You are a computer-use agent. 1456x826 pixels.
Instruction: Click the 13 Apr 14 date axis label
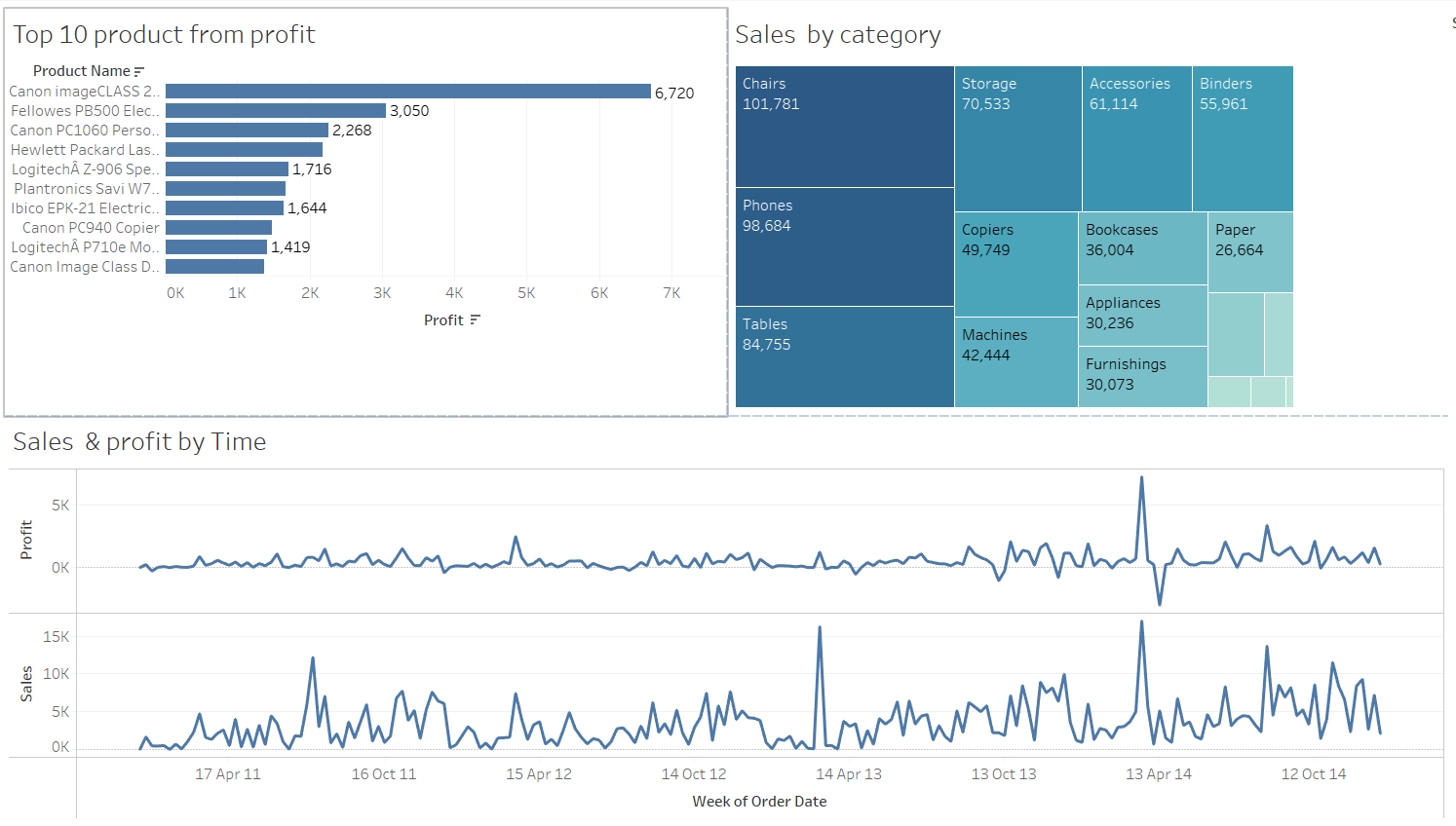(1158, 774)
